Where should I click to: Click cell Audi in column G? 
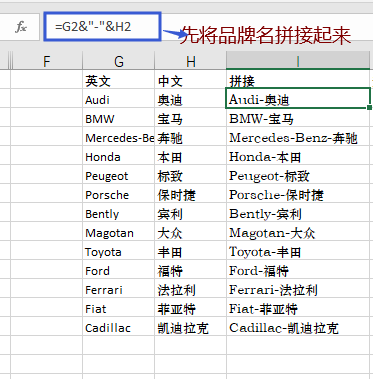119,99
